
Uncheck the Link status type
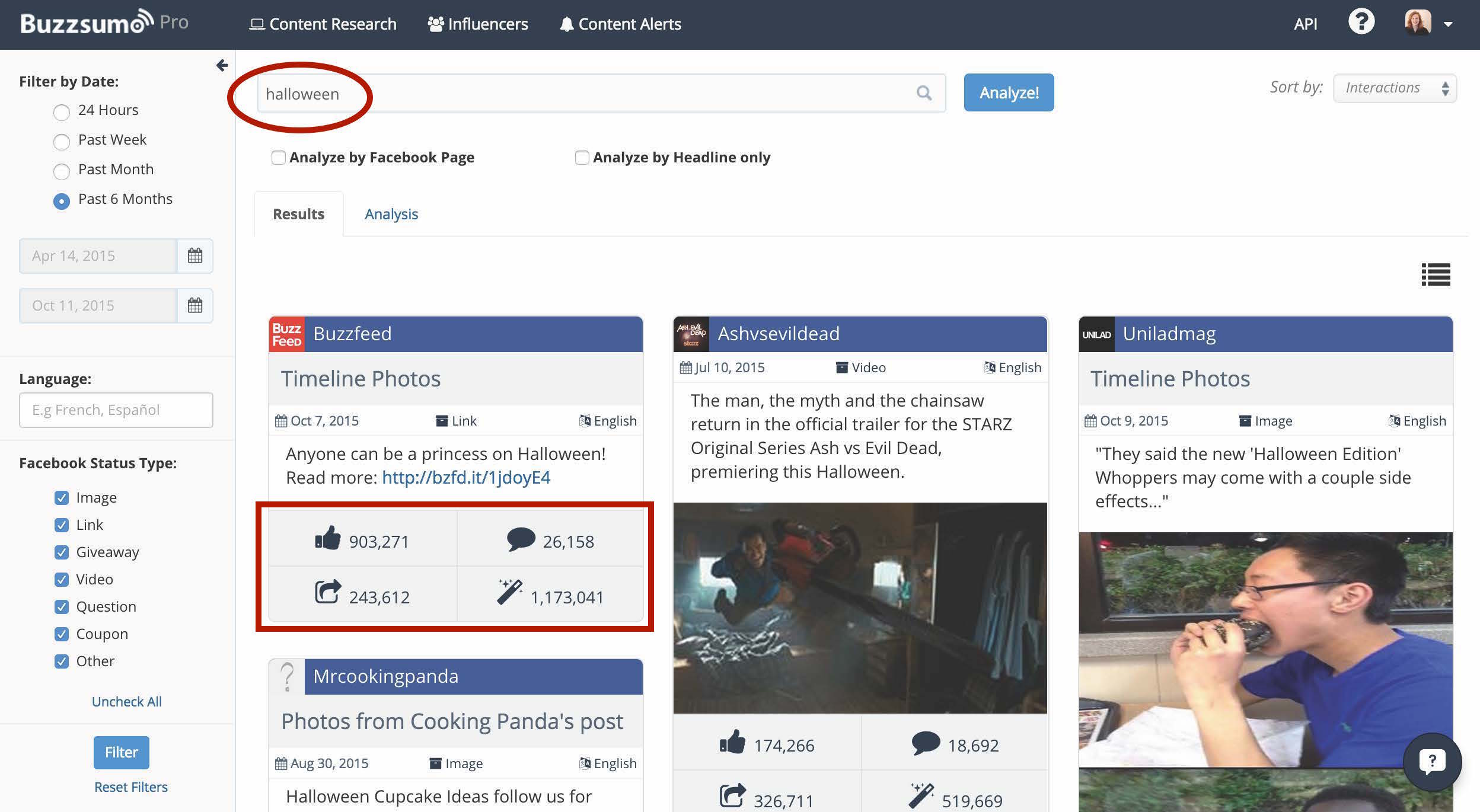click(x=62, y=525)
